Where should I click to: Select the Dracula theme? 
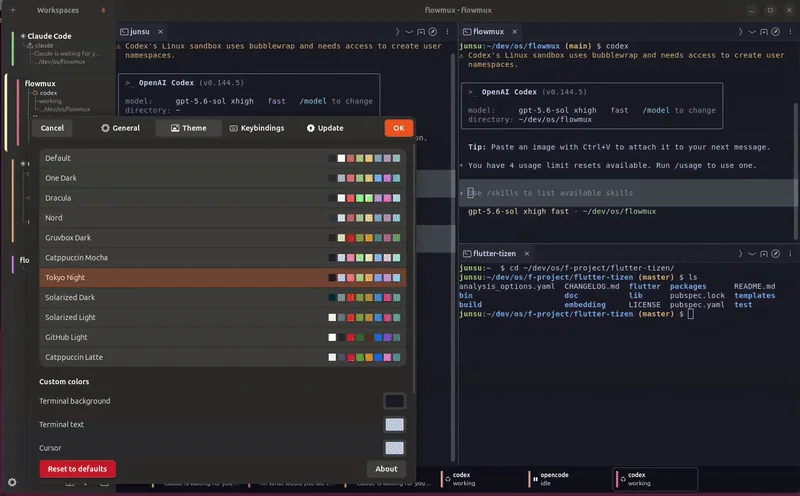pyautogui.click(x=222, y=198)
